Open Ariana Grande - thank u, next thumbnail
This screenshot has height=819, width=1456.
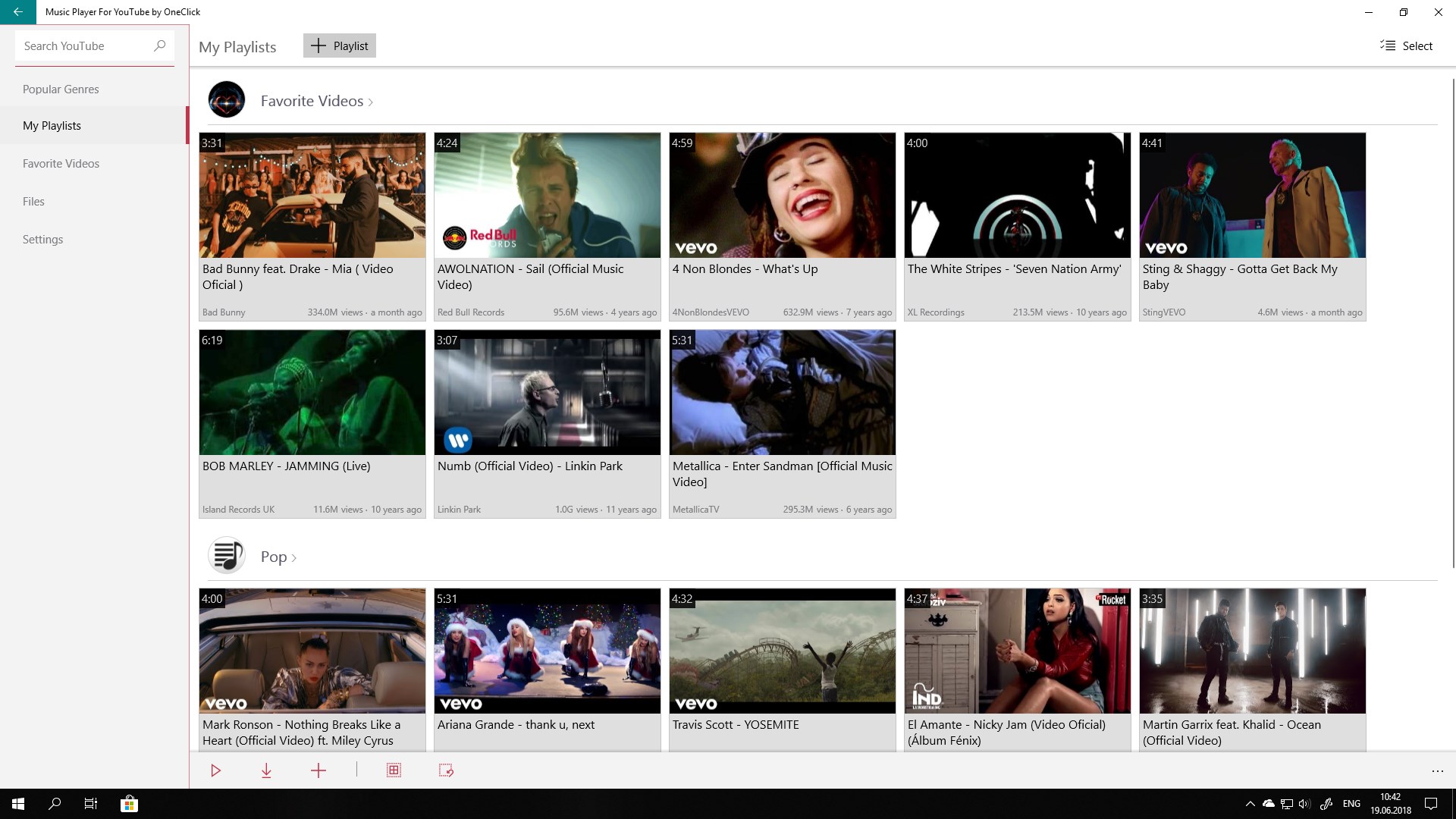point(548,651)
